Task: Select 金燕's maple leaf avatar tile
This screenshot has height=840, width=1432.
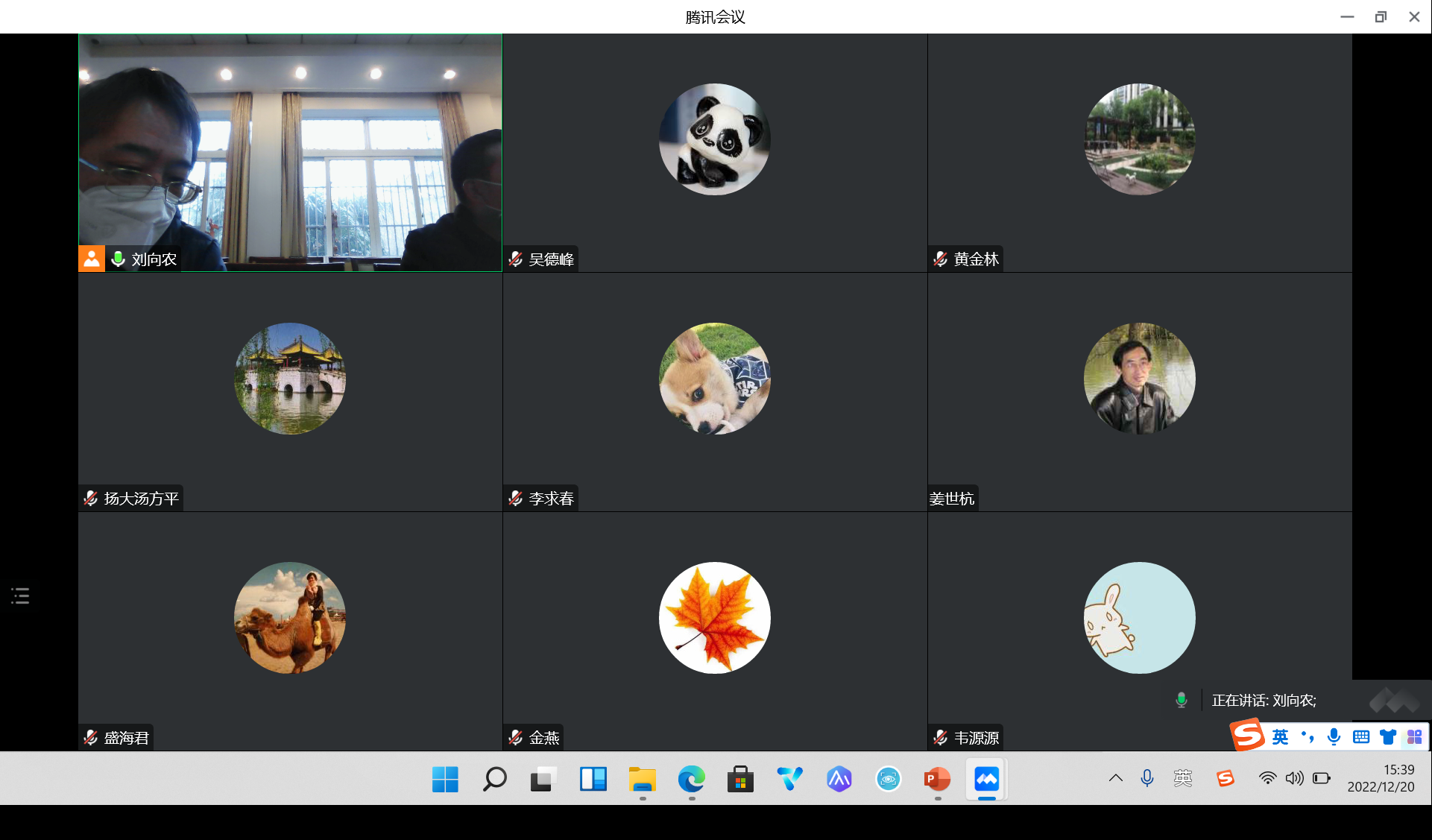Action: click(714, 617)
